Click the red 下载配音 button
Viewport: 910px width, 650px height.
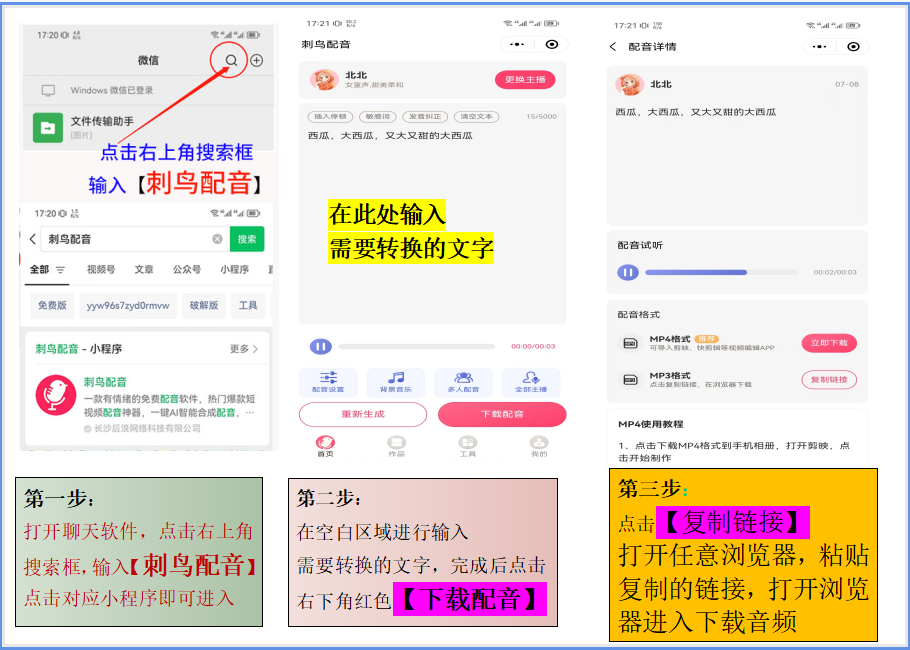pyautogui.click(x=502, y=414)
